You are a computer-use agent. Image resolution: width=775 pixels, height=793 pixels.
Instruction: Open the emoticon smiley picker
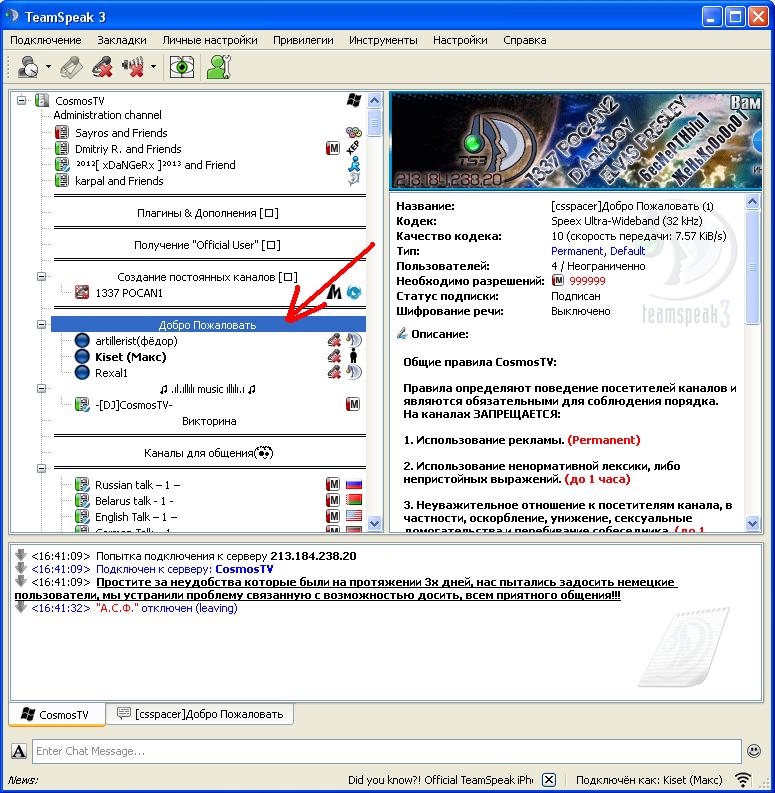pos(754,751)
